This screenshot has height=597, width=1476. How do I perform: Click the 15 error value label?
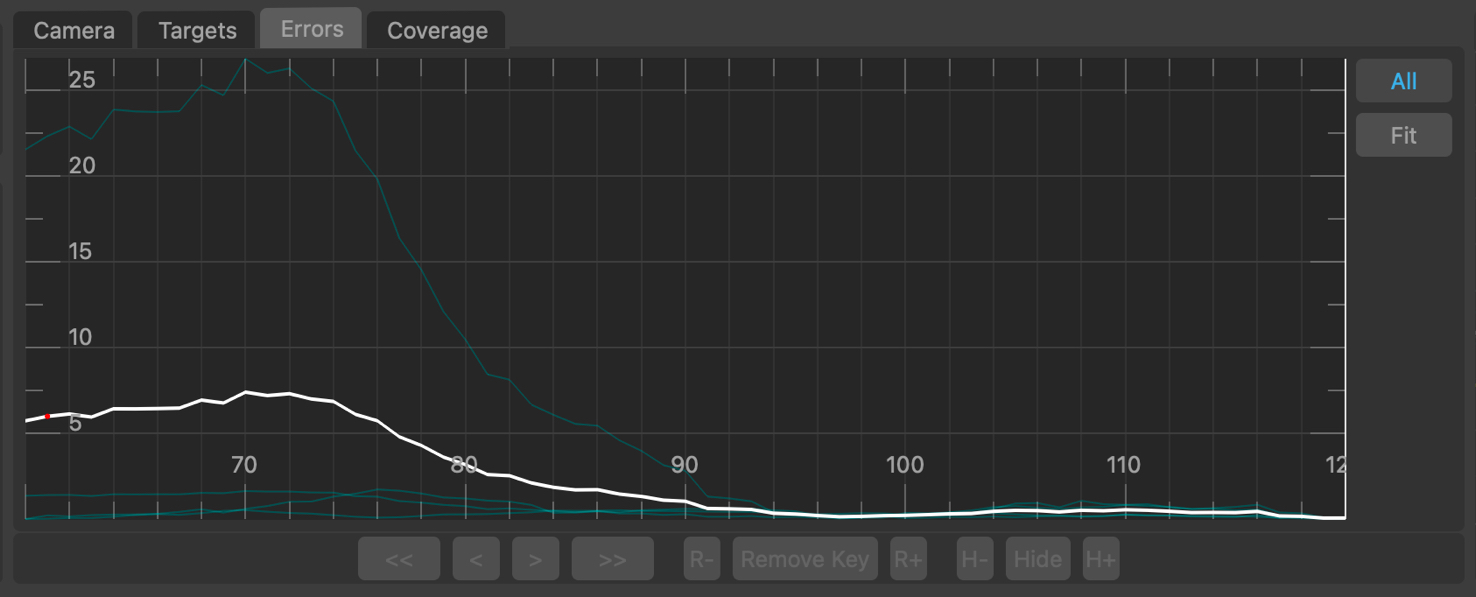(80, 252)
